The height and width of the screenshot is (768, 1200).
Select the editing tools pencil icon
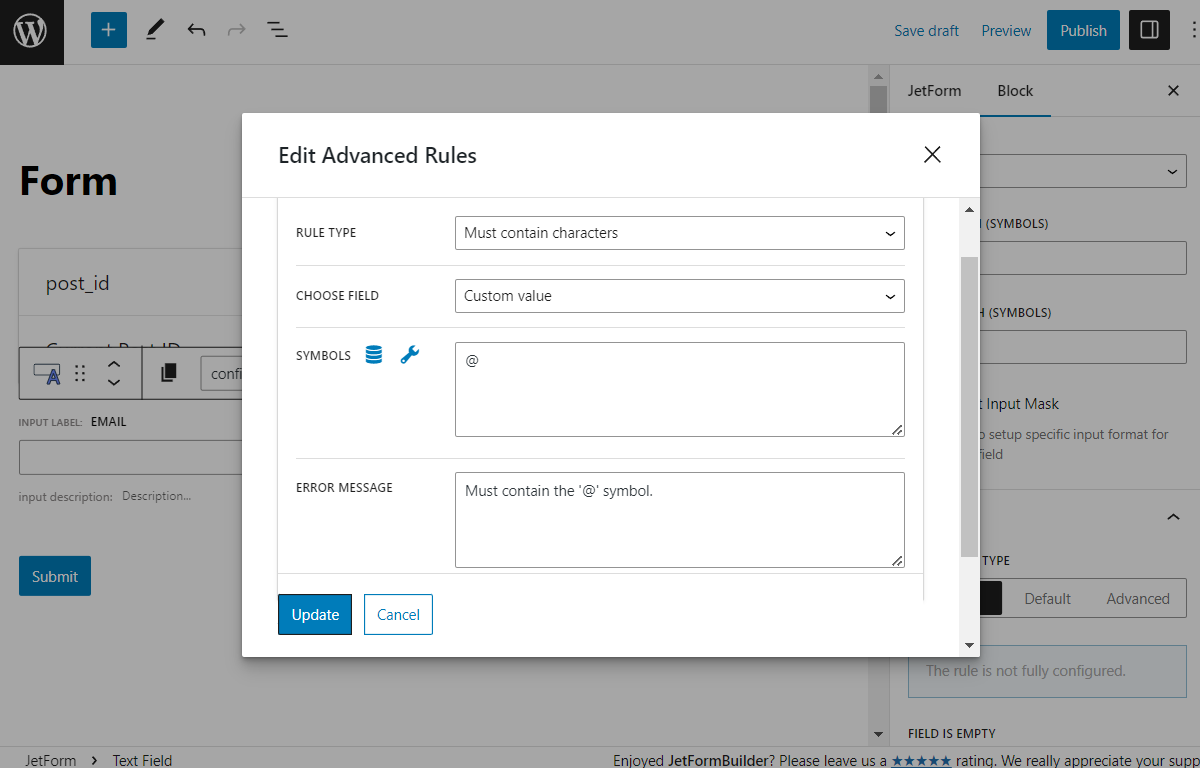154,30
